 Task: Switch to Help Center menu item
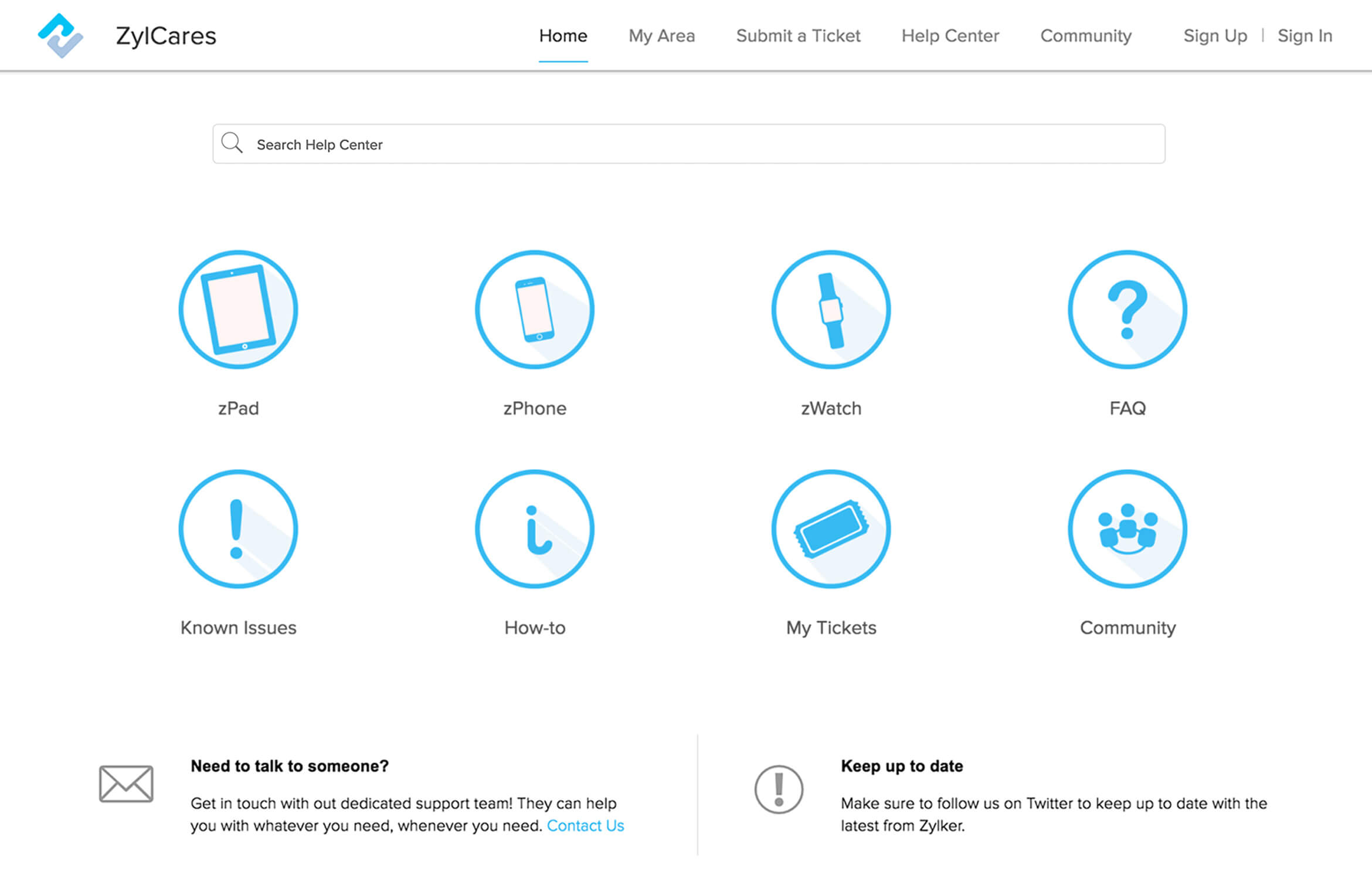[x=950, y=36]
